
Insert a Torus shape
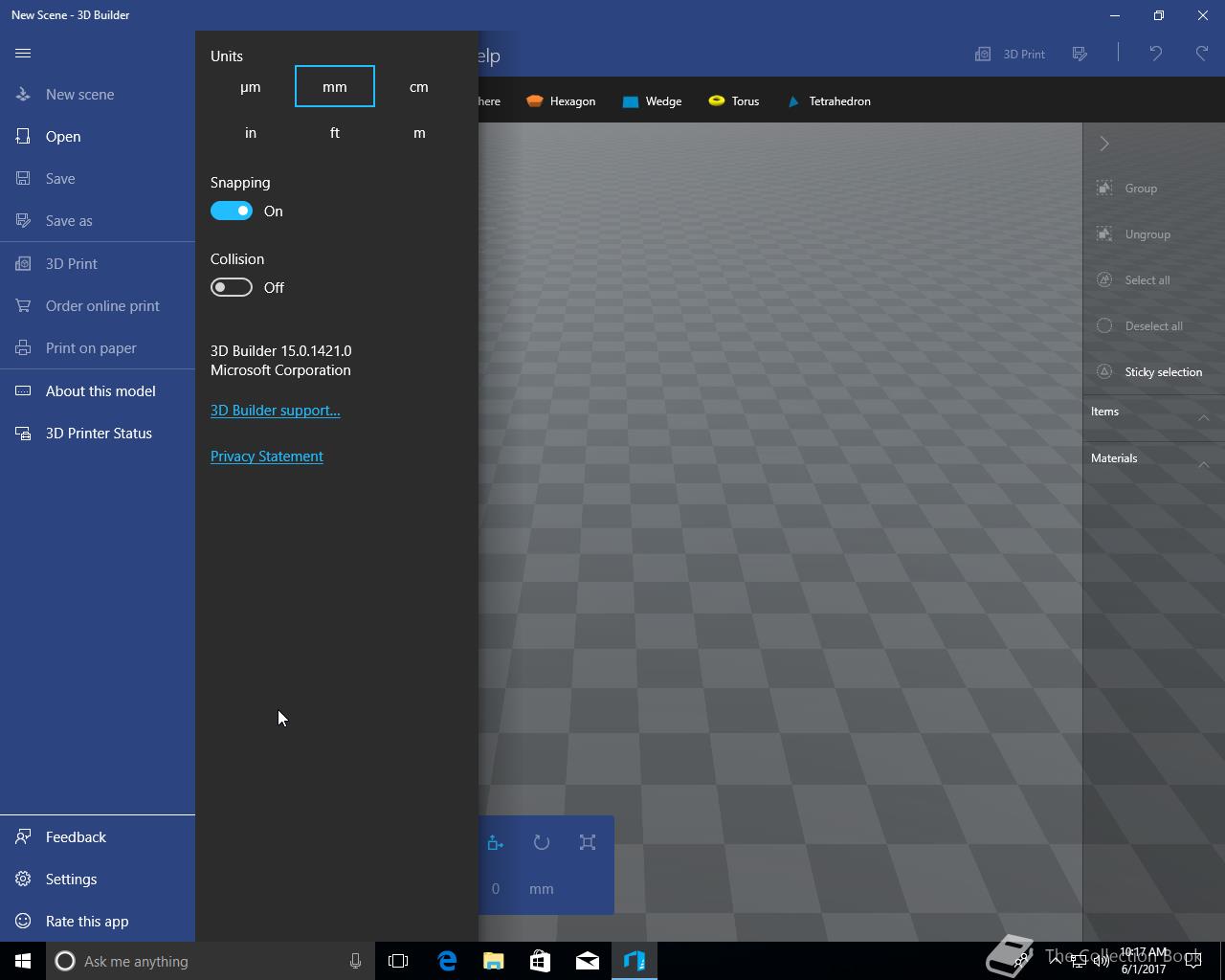(x=734, y=100)
